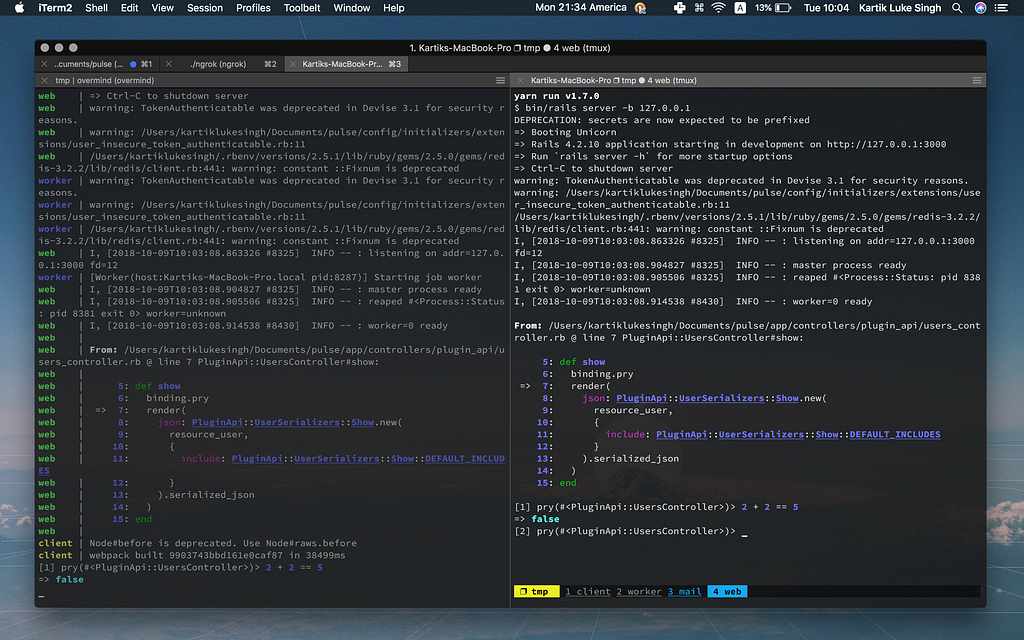This screenshot has width=1024, height=640.
Task: Click the white cross-shaped menu bar icon
Action: (x=679, y=8)
